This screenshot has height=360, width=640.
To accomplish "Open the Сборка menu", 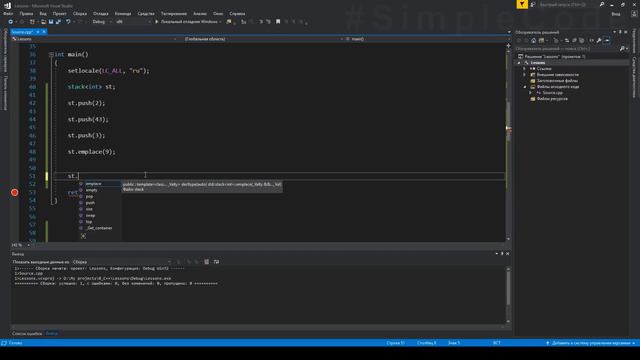I will pos(80,13).
